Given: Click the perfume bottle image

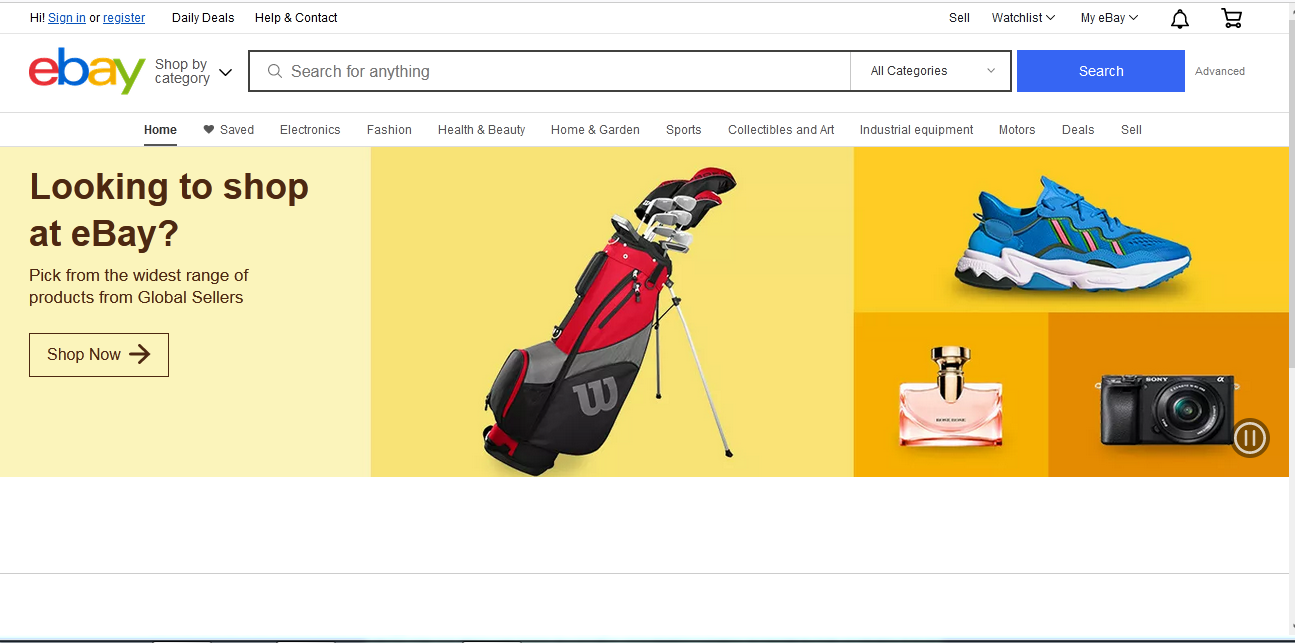Looking at the screenshot, I should [949, 396].
